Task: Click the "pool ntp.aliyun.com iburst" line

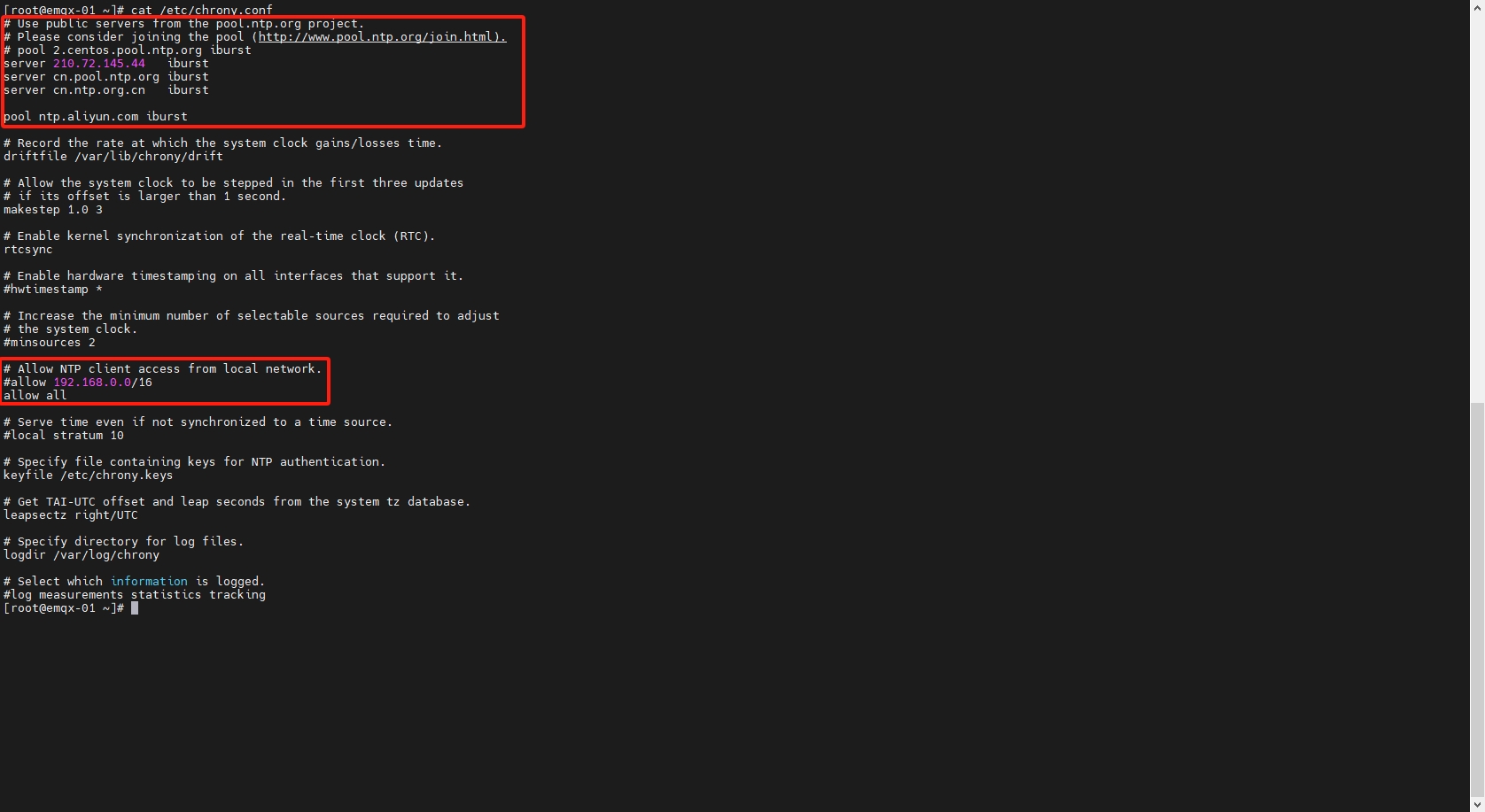Action: (x=96, y=117)
